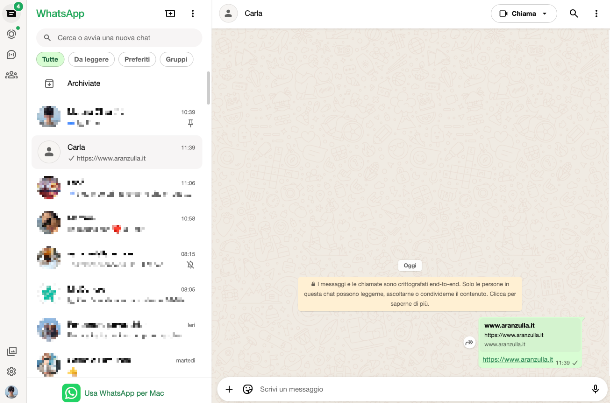
Task: Click Carla's default avatar in chat list
Action: tap(49, 152)
